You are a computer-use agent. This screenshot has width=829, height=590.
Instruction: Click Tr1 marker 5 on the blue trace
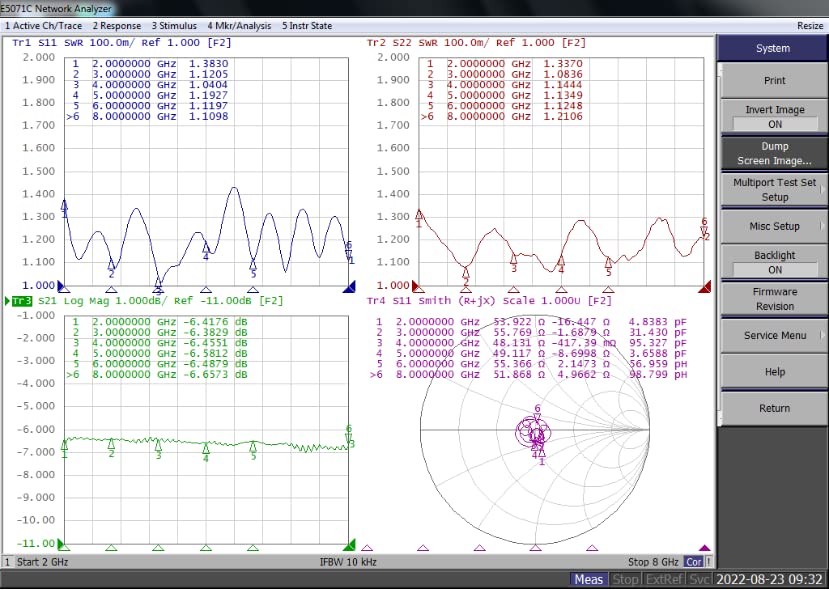click(253, 268)
